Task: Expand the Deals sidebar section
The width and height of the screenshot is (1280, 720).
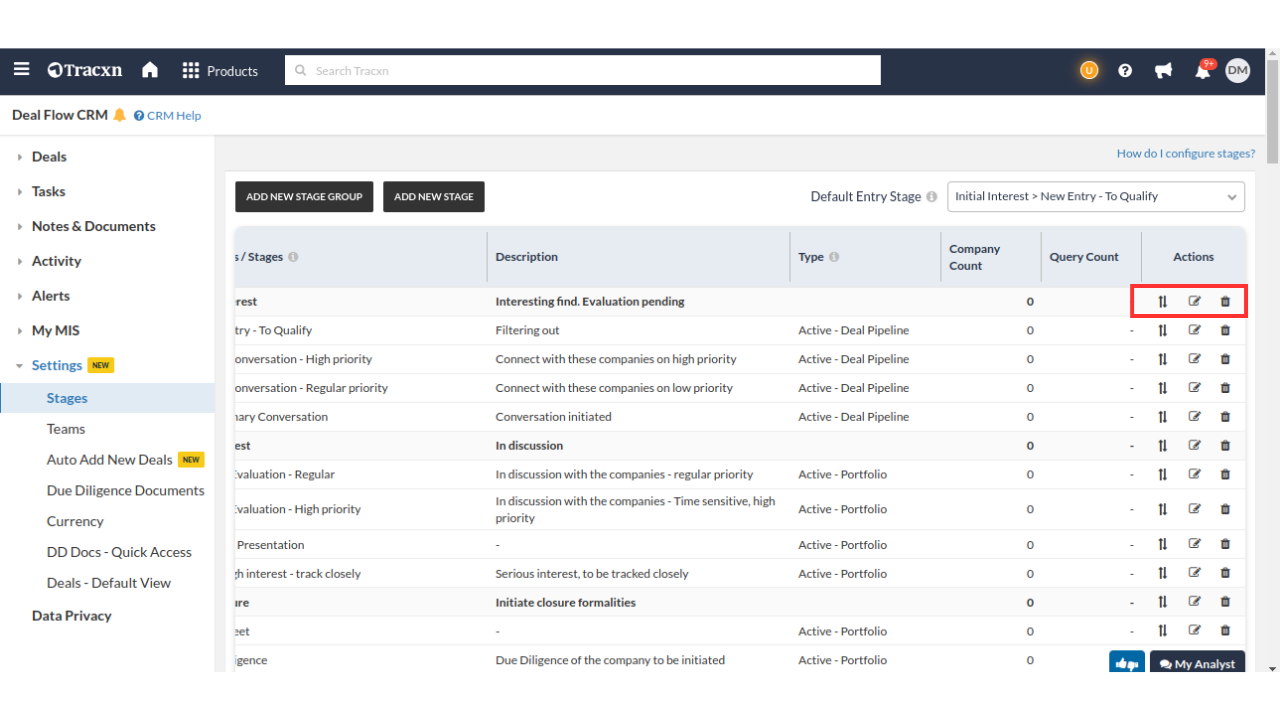Action: tap(48, 157)
